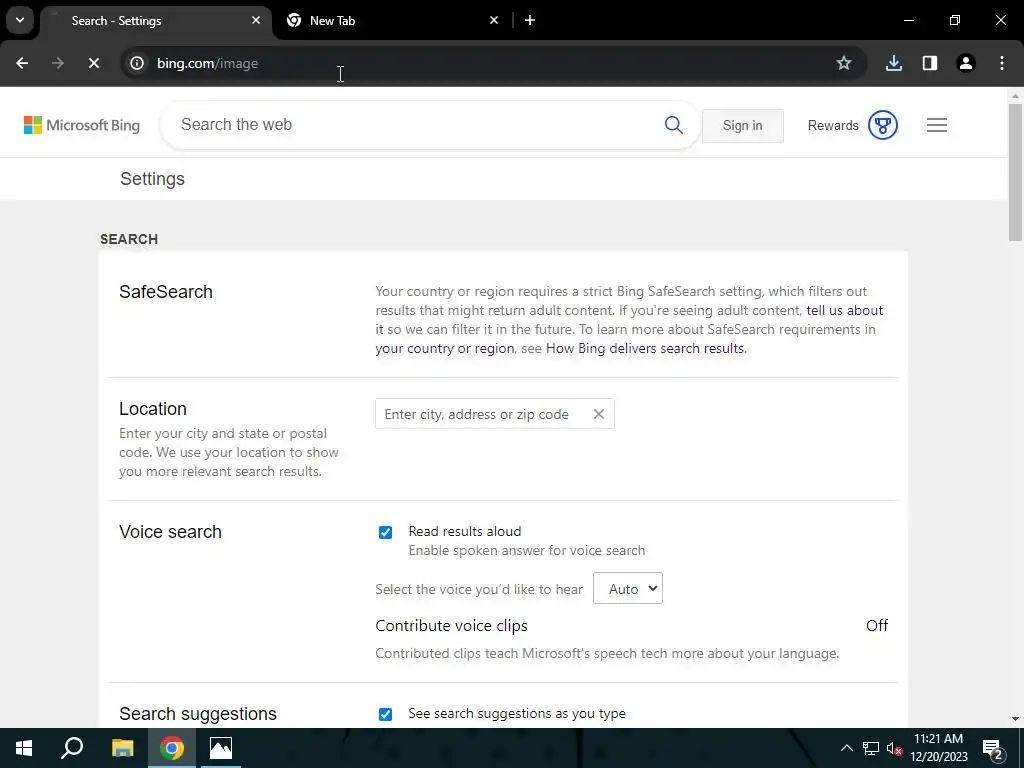The image size is (1024, 768).
Task: Close the Search - Settings tab
Action: click(256, 20)
